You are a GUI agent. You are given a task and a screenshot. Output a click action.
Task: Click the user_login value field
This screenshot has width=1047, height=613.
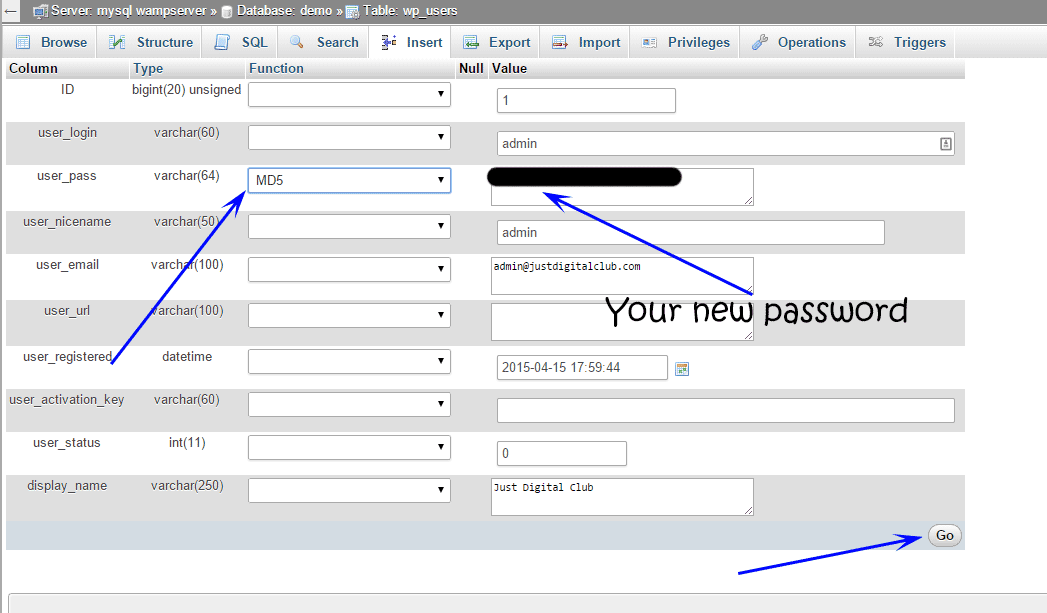click(x=726, y=144)
